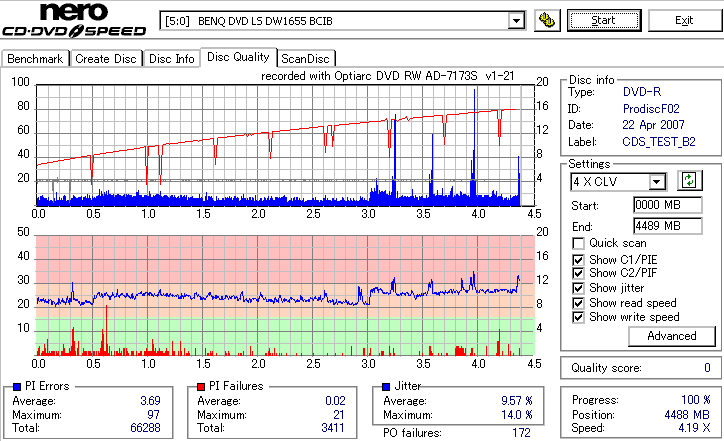This screenshot has height=441, width=724.
Task: Click the green refresh speed icon
Action: click(x=689, y=181)
